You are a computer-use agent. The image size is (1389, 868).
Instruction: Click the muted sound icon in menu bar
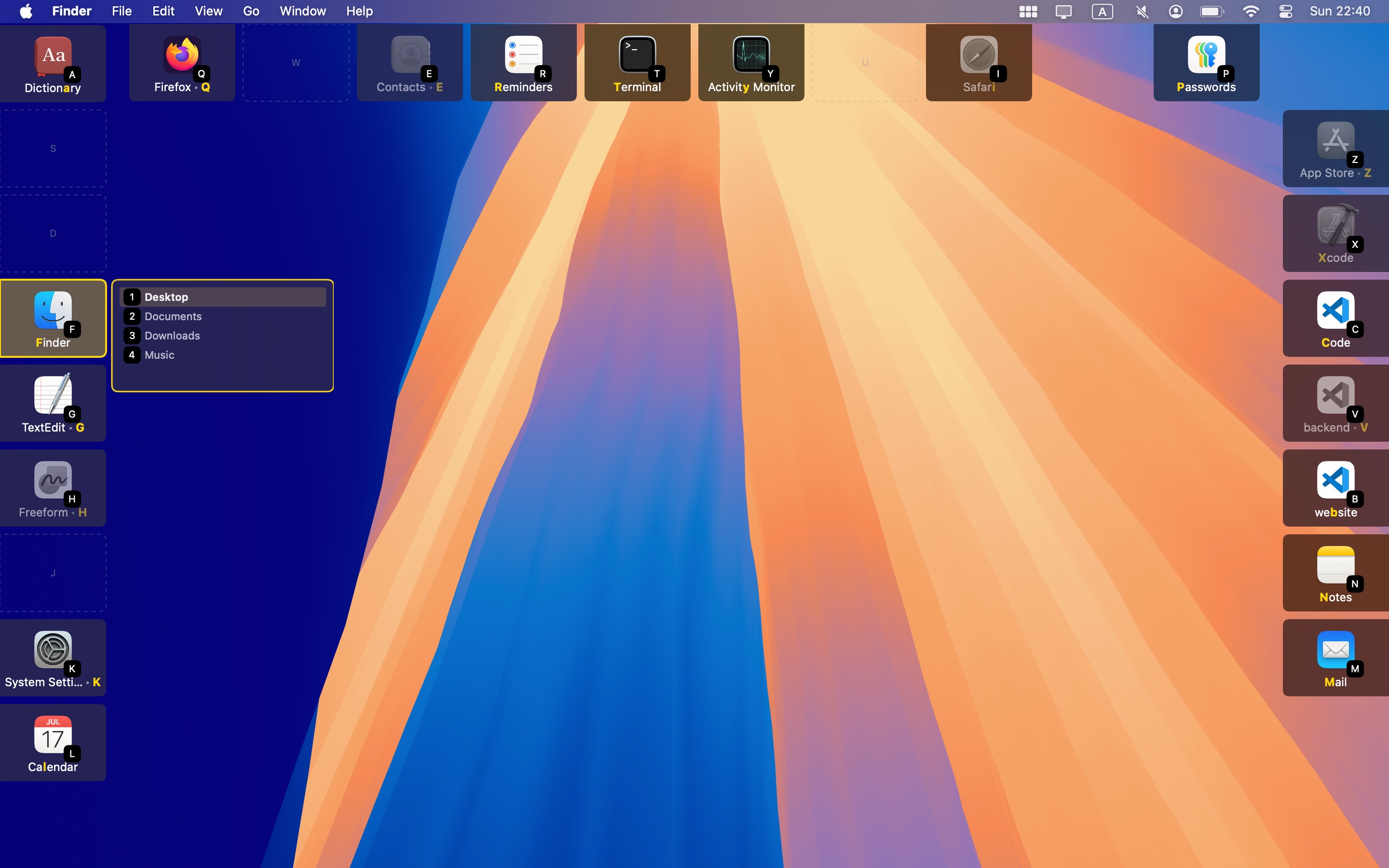(1142, 12)
